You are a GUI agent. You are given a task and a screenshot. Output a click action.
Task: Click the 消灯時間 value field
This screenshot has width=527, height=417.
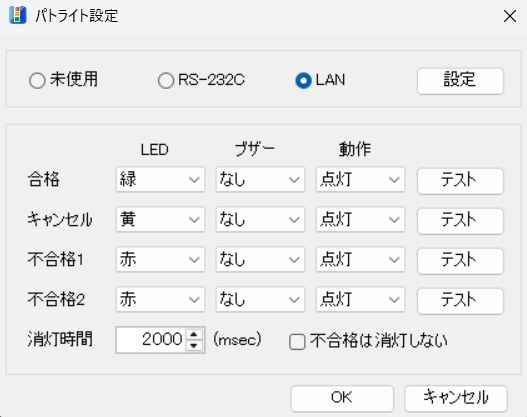click(x=151, y=339)
